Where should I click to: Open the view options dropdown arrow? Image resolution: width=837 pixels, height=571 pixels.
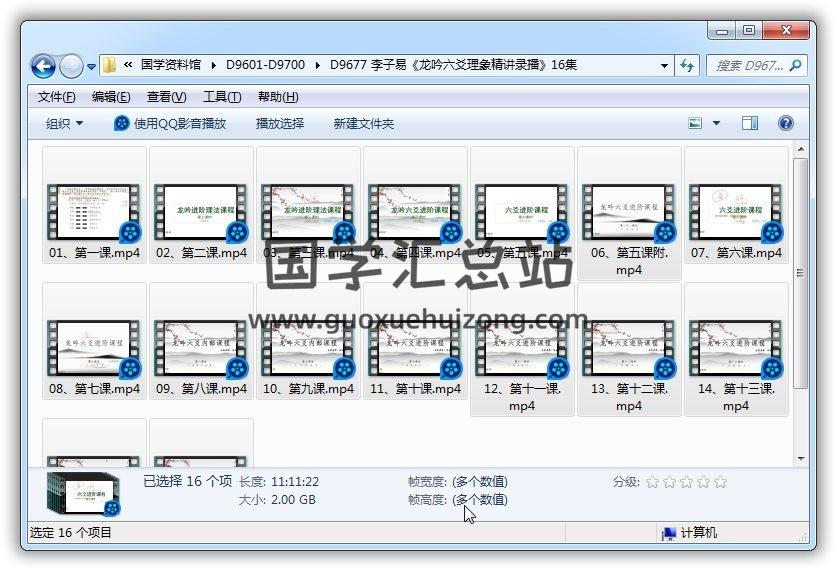(716, 123)
